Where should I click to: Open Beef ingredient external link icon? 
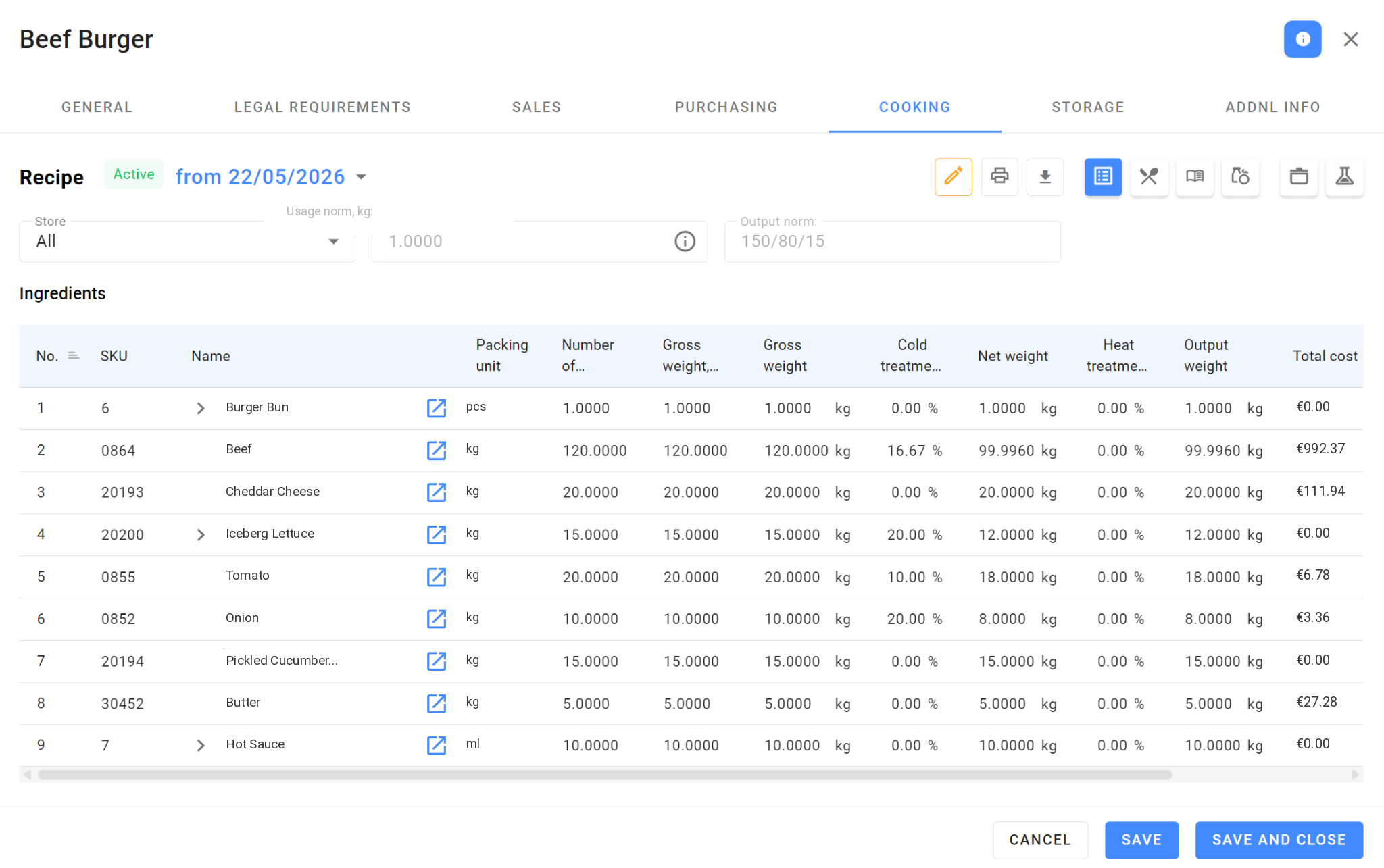click(437, 451)
